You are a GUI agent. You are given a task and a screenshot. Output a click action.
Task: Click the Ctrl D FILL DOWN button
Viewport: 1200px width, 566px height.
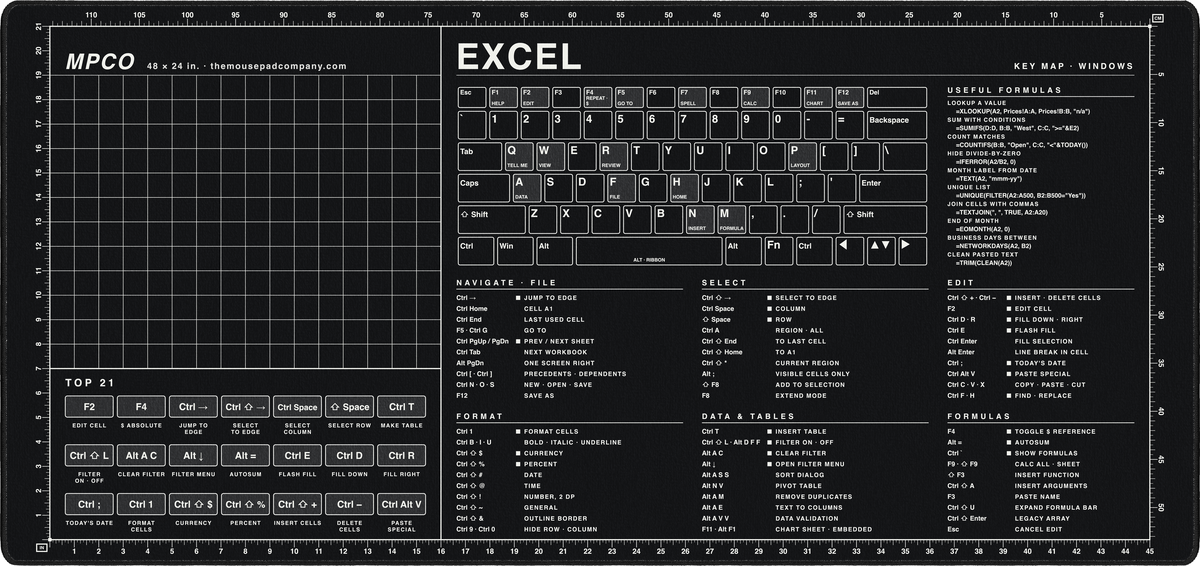350,455
